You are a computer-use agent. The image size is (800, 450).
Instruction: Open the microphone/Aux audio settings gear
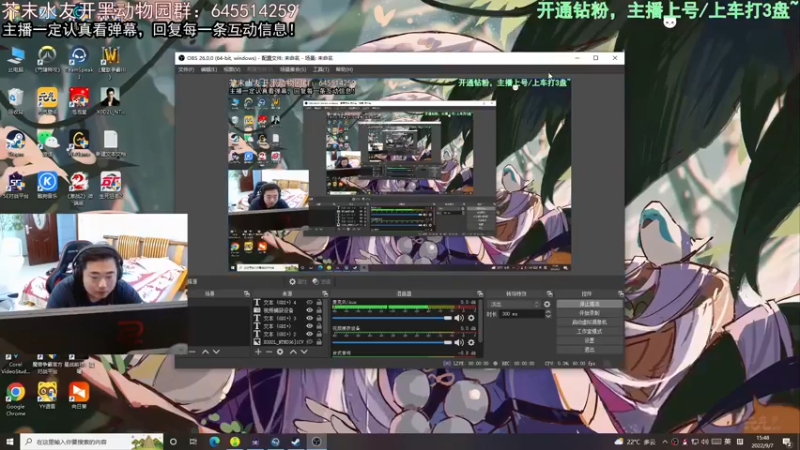point(471,318)
